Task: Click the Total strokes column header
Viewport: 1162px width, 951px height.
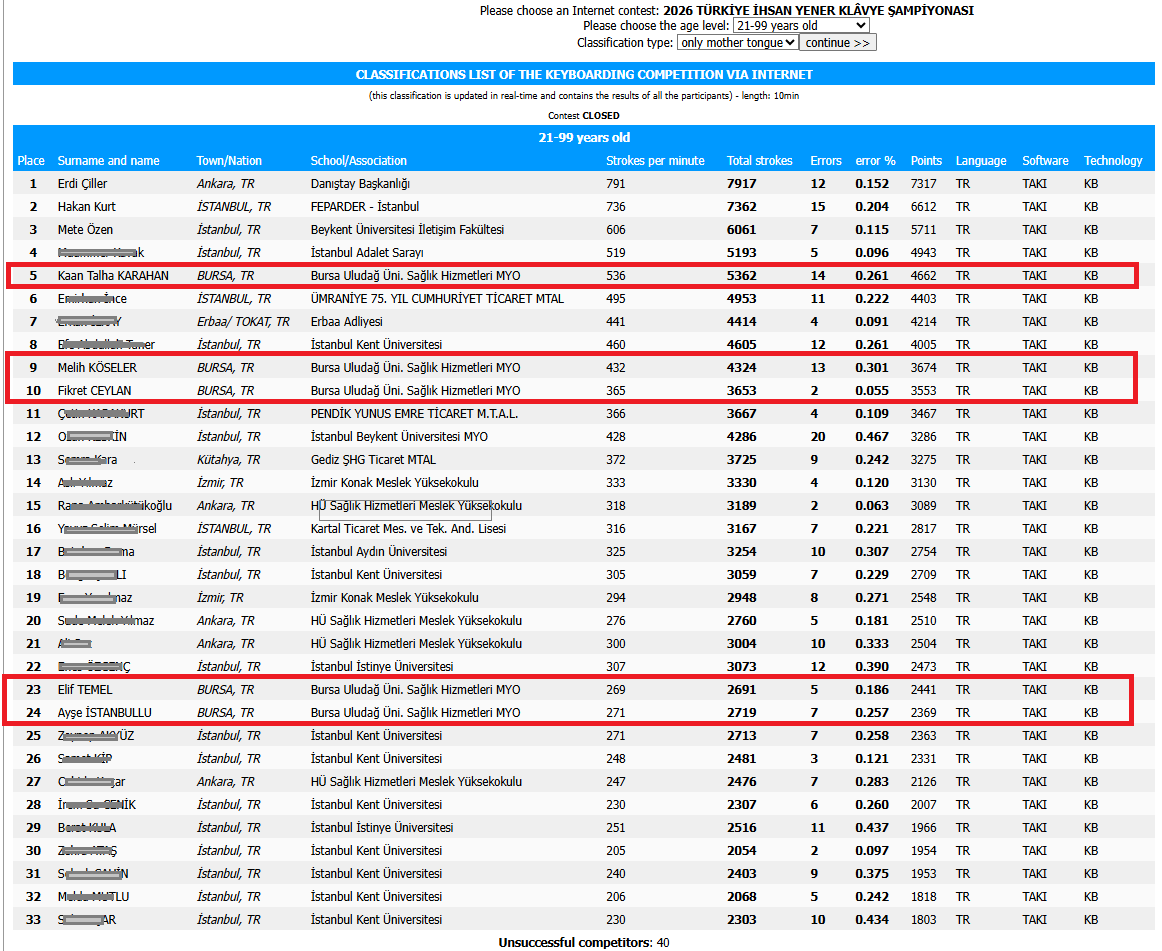Action: pyautogui.click(x=759, y=161)
